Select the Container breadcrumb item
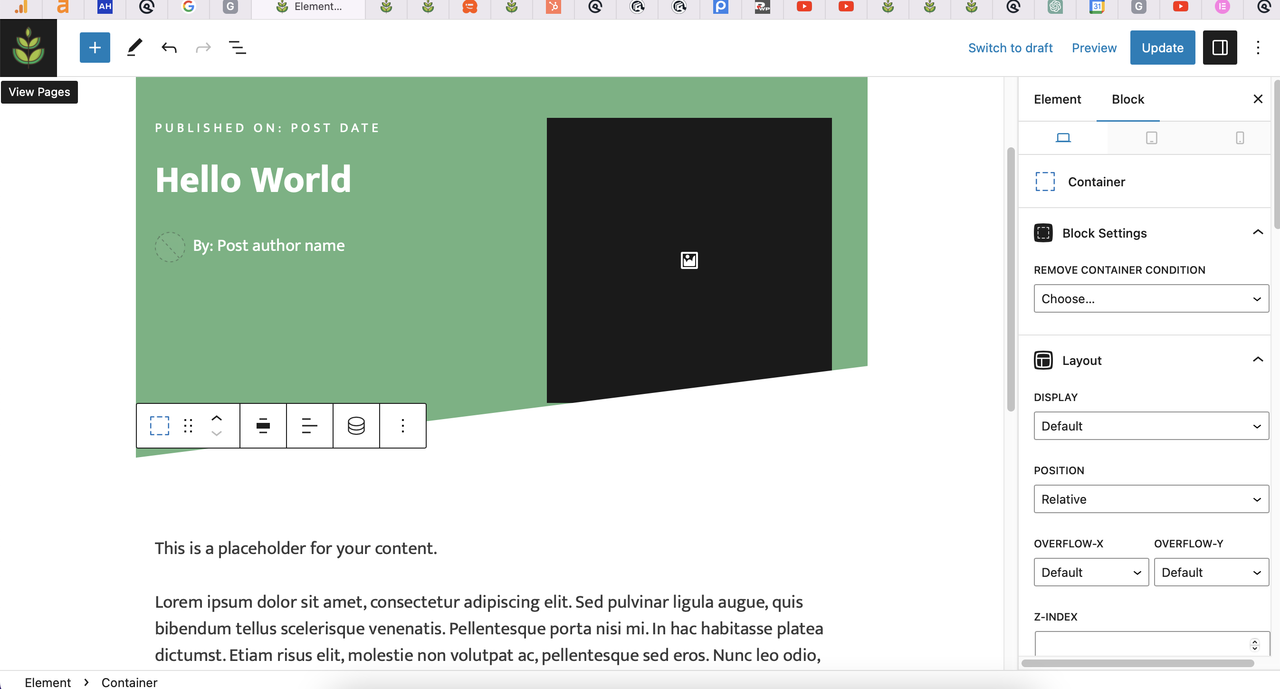The width and height of the screenshot is (1280, 689). 129,682
